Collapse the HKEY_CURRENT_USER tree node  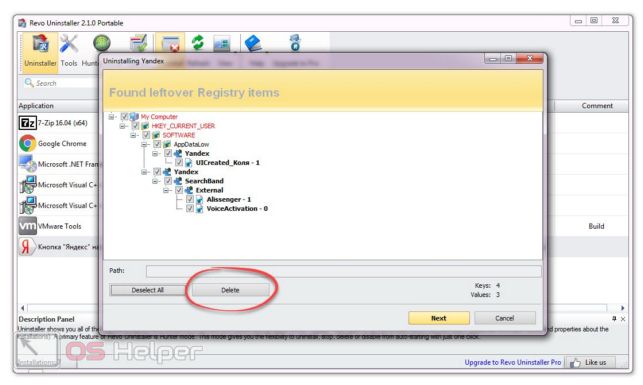pyautogui.click(x=122, y=126)
